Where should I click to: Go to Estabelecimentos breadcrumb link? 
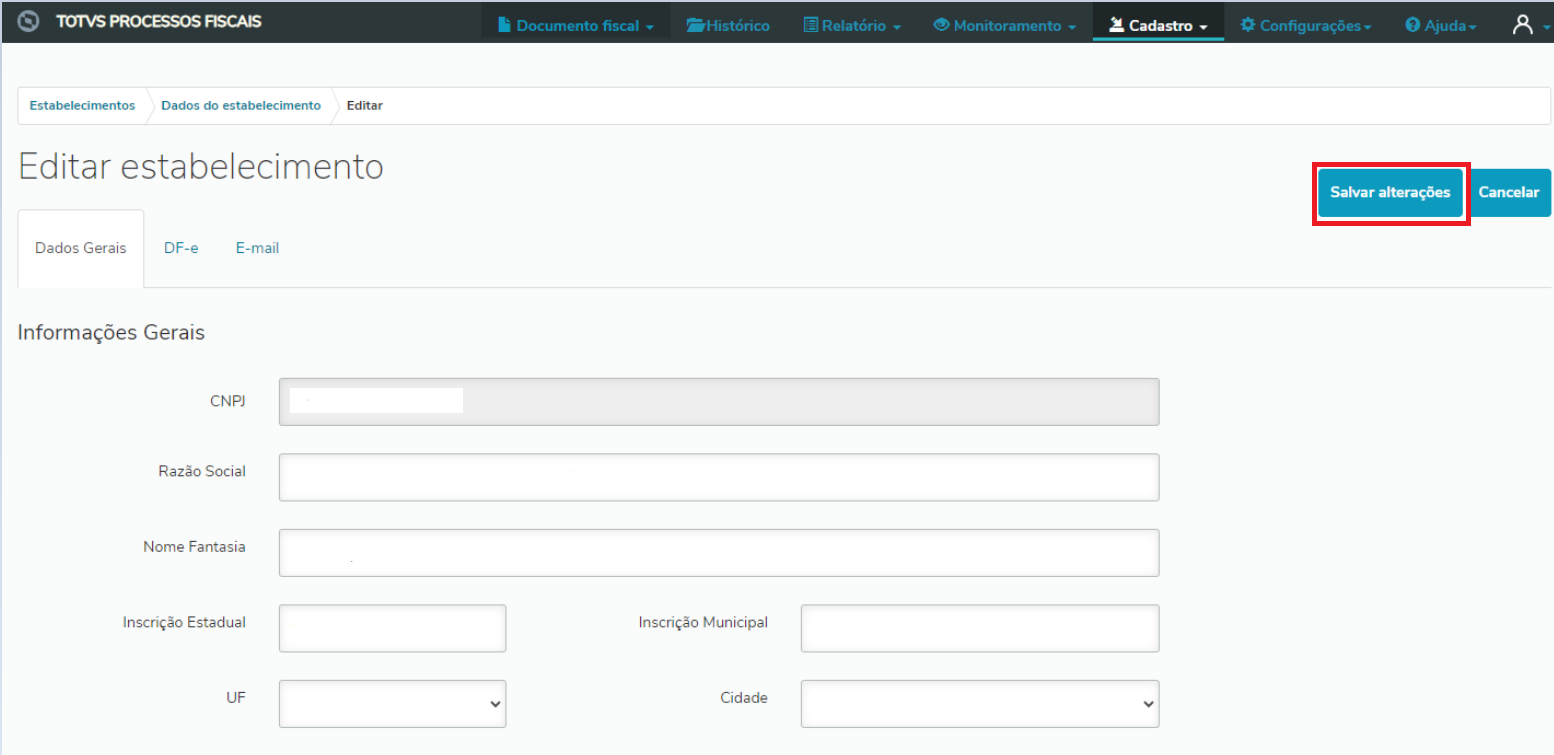point(82,105)
